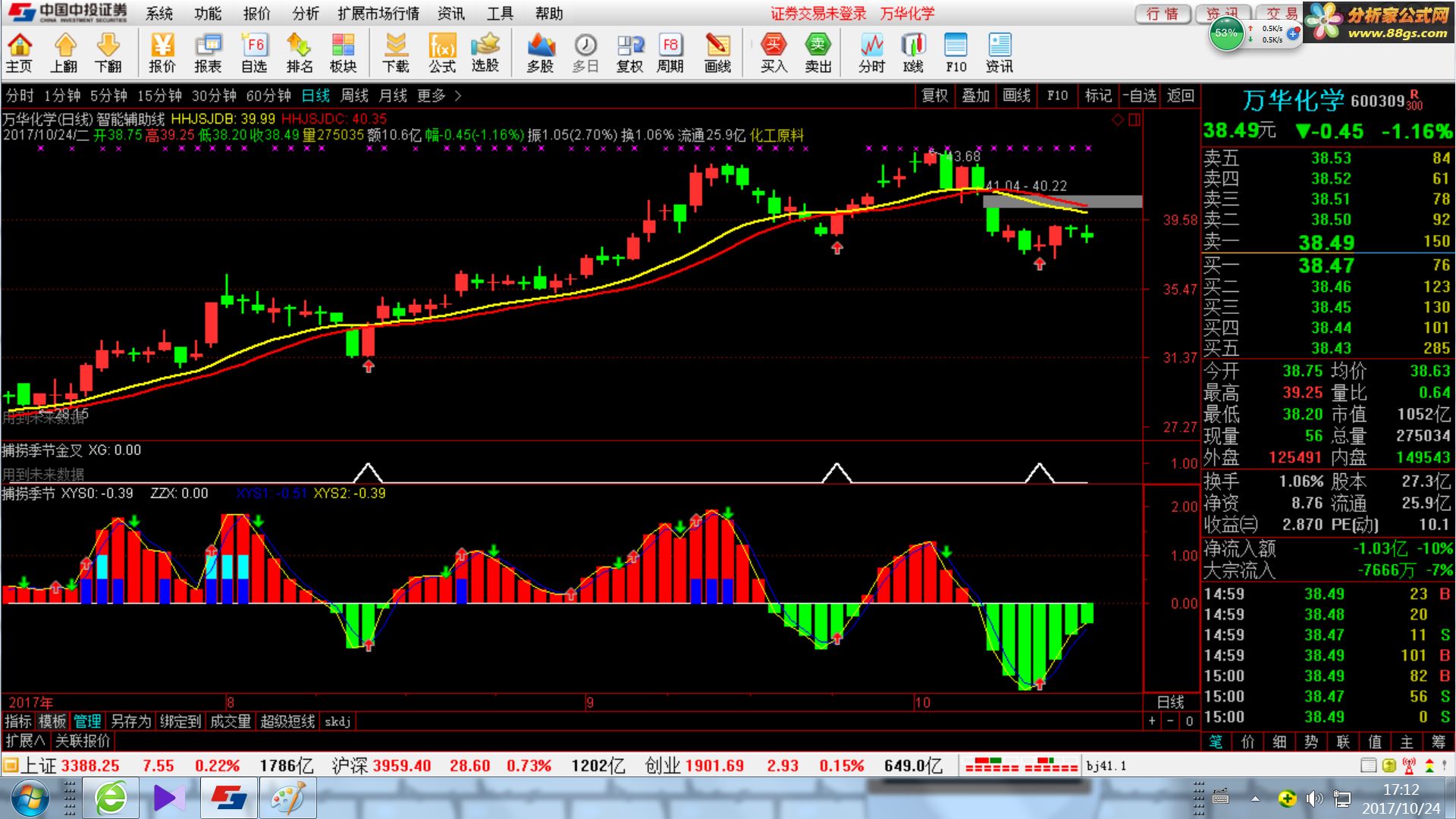Open the 分析 menu

pyautogui.click(x=306, y=14)
